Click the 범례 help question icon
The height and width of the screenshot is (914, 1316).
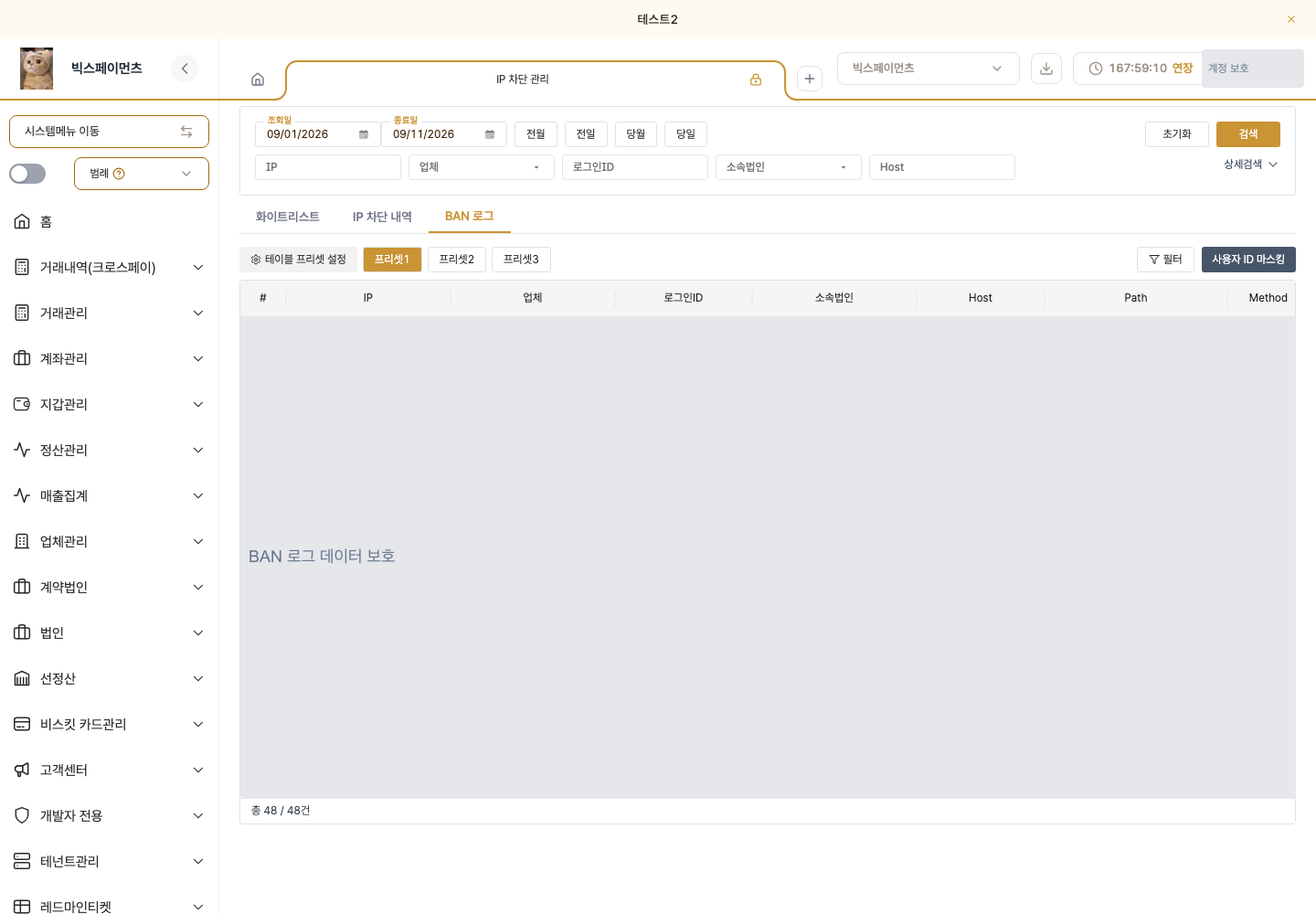tap(119, 174)
